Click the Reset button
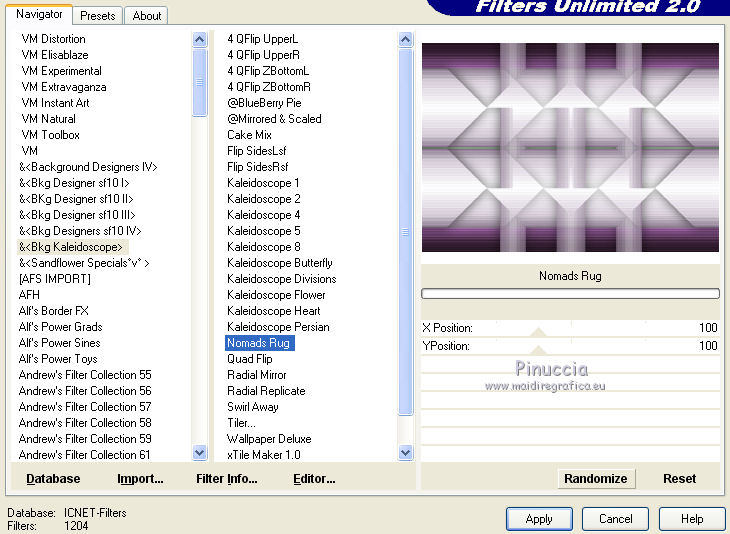This screenshot has width=730, height=534. tap(679, 479)
